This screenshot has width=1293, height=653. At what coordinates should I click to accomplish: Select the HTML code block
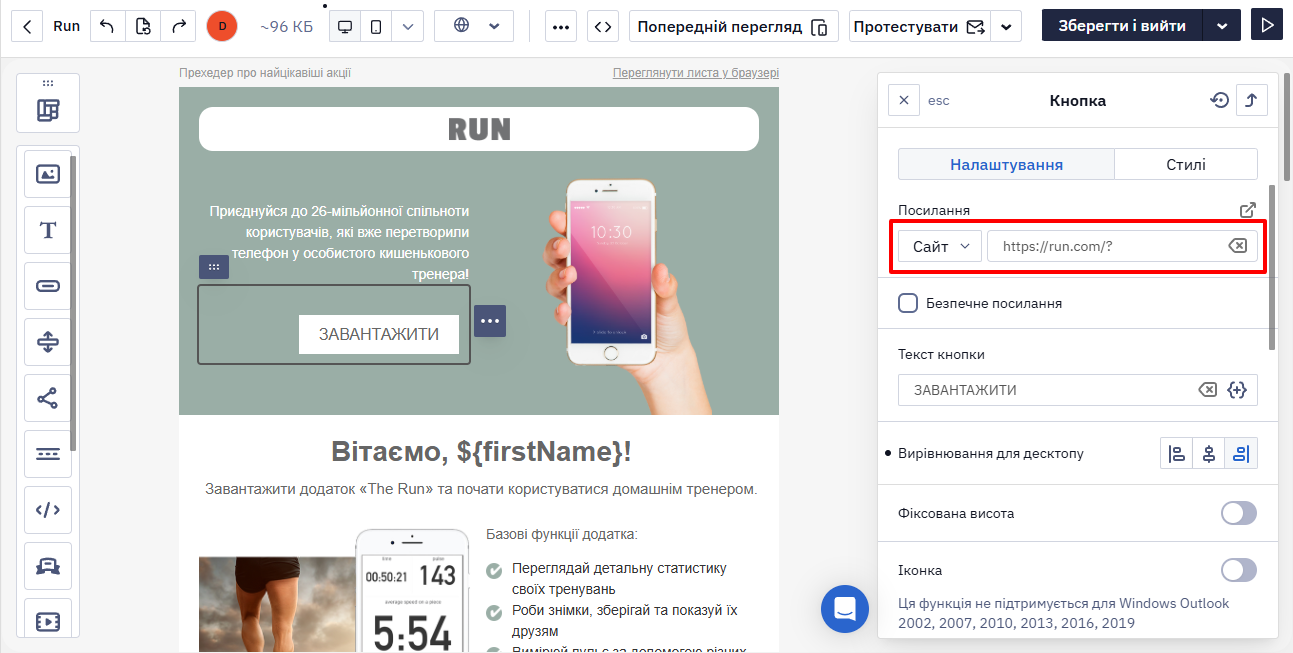click(x=48, y=510)
